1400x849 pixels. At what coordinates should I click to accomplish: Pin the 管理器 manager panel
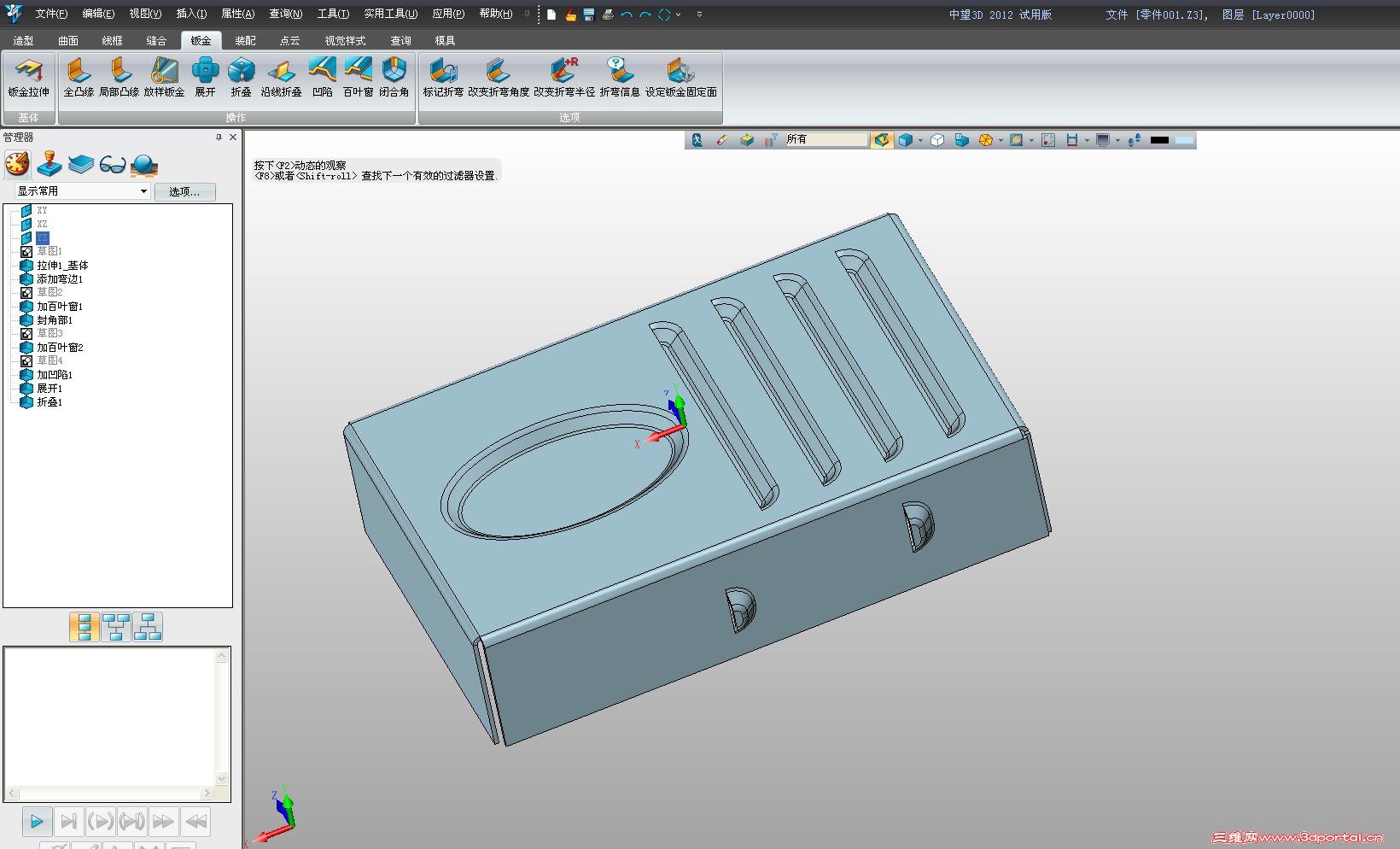coord(219,137)
